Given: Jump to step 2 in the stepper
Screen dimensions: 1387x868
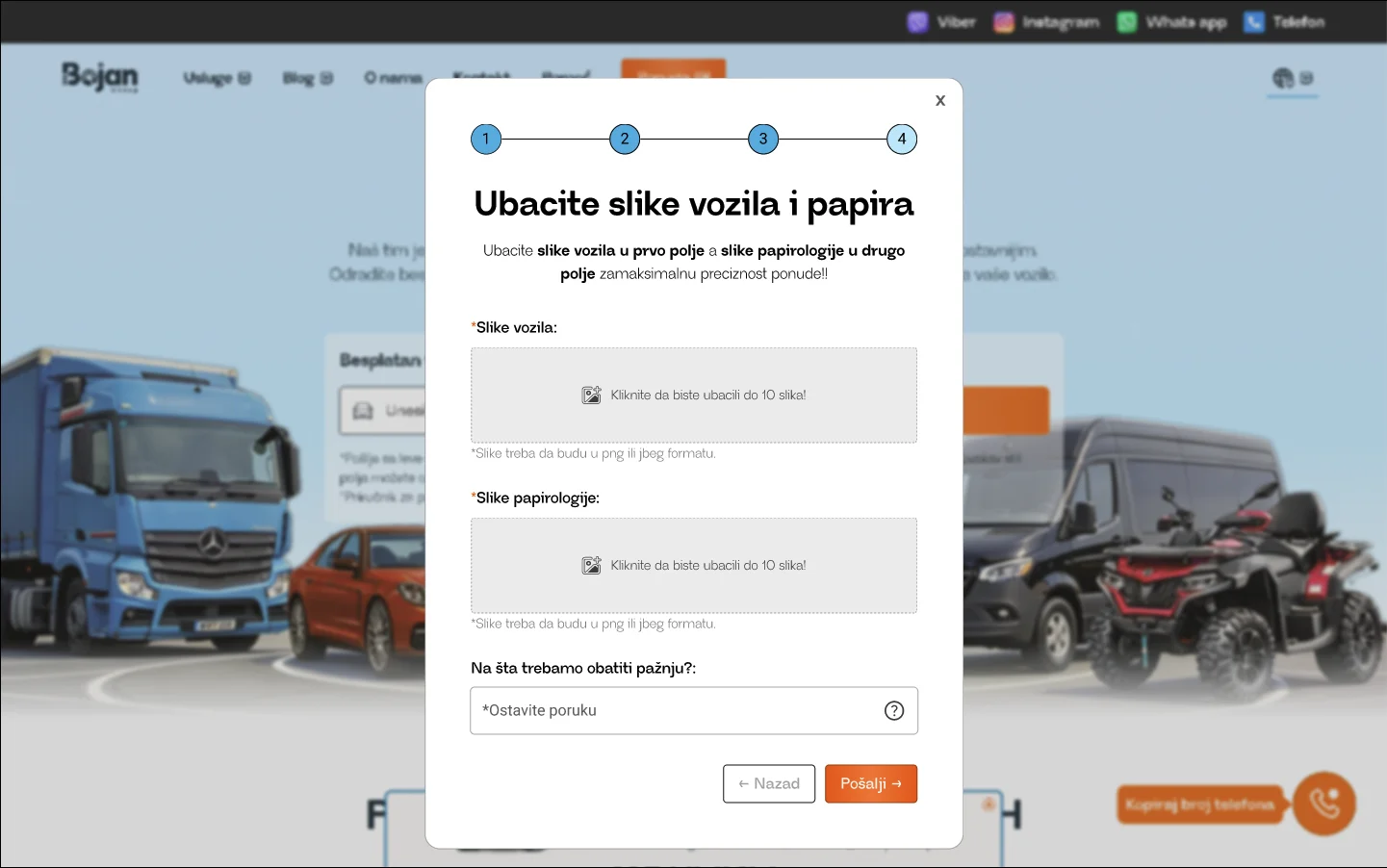Looking at the screenshot, I should pos(625,139).
